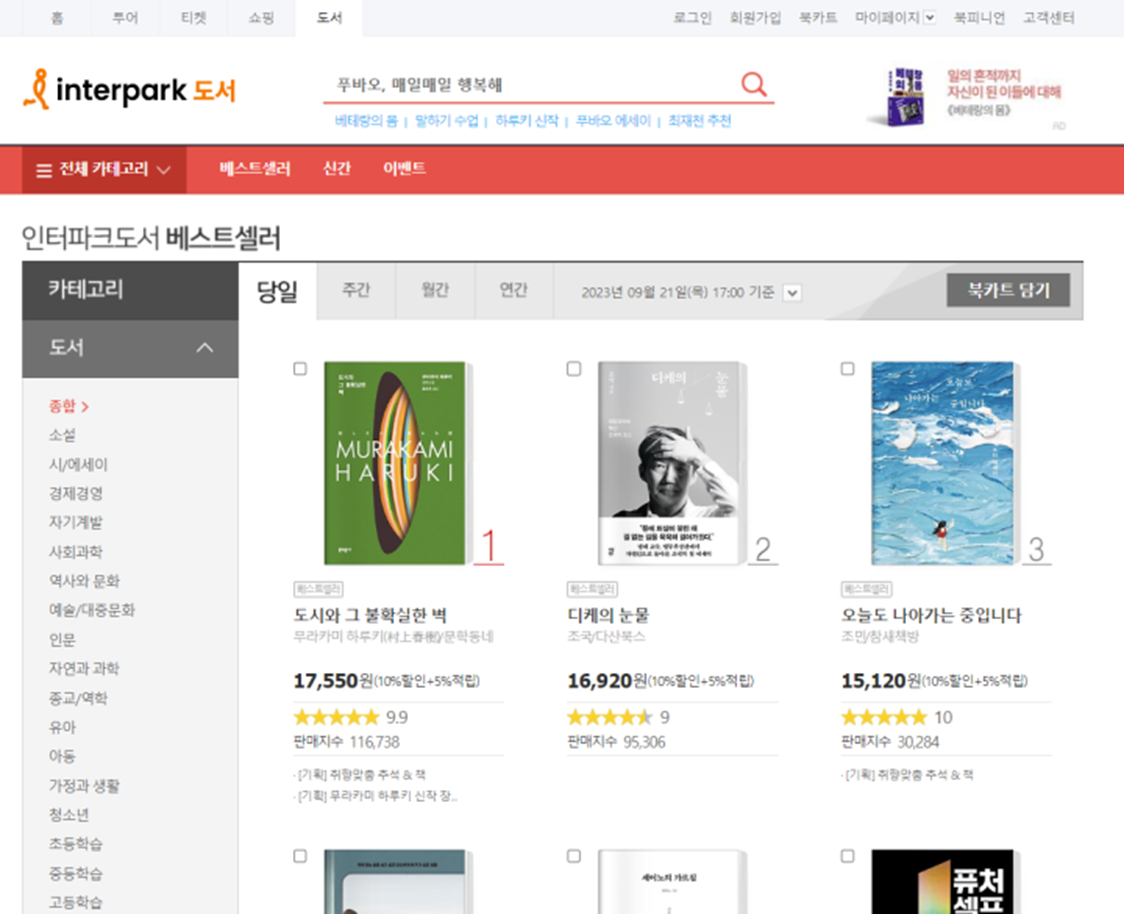Viewport: 1124px width, 914px height.
Task: Open the 베스트셀러 menu in the red bar
Action: pos(254,169)
